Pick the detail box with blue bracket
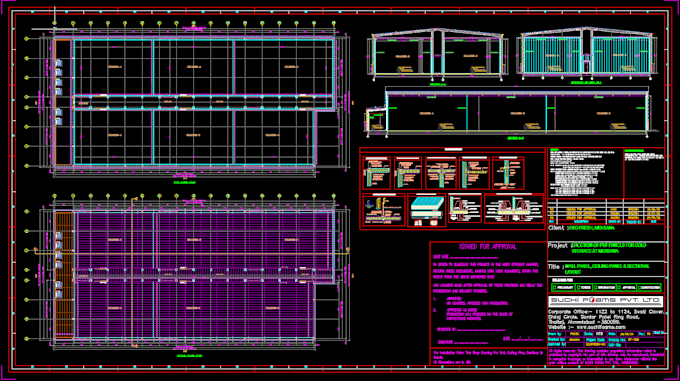The width and height of the screenshot is (680, 381). [x=384, y=210]
